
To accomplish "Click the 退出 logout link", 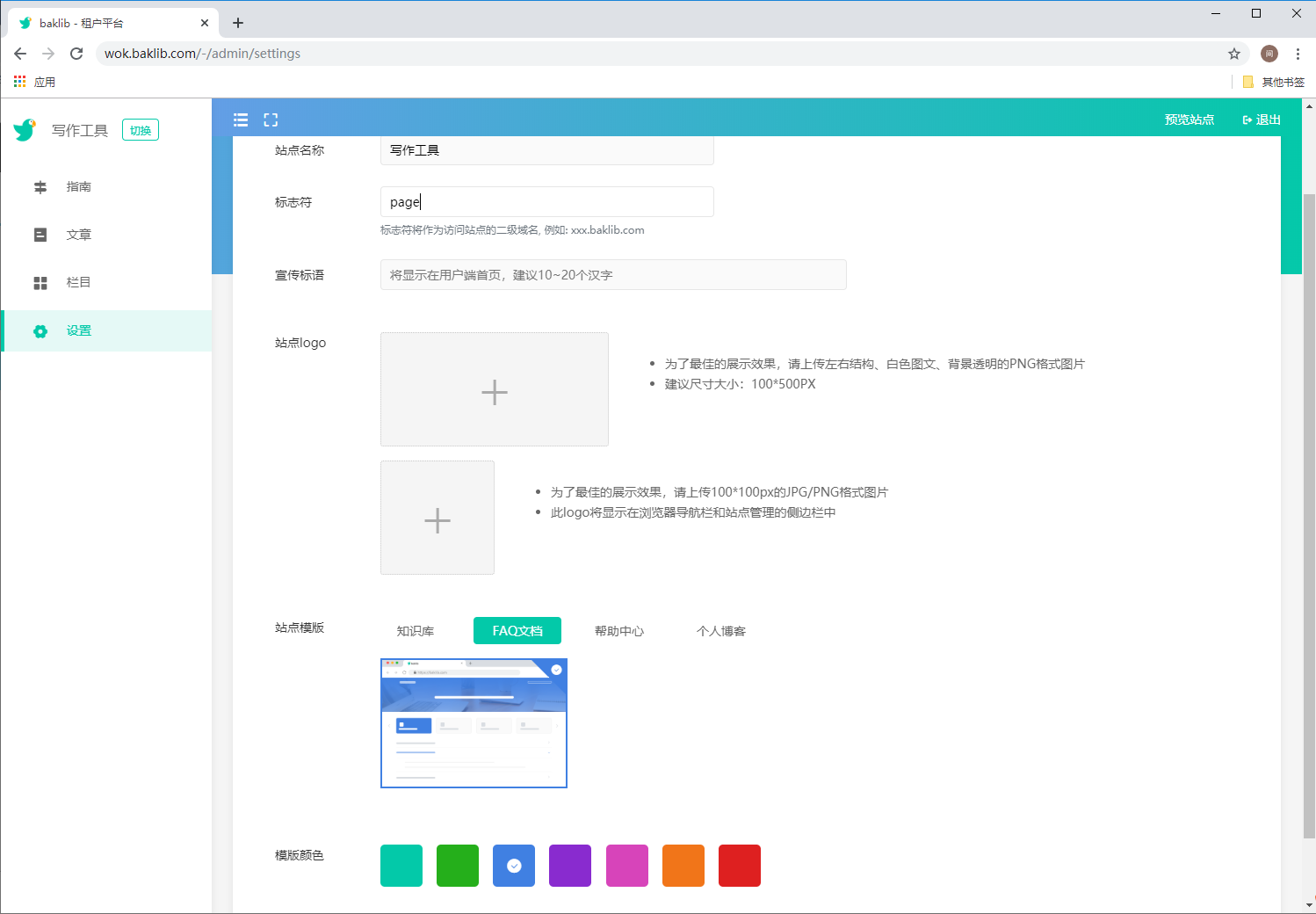I will [1262, 120].
